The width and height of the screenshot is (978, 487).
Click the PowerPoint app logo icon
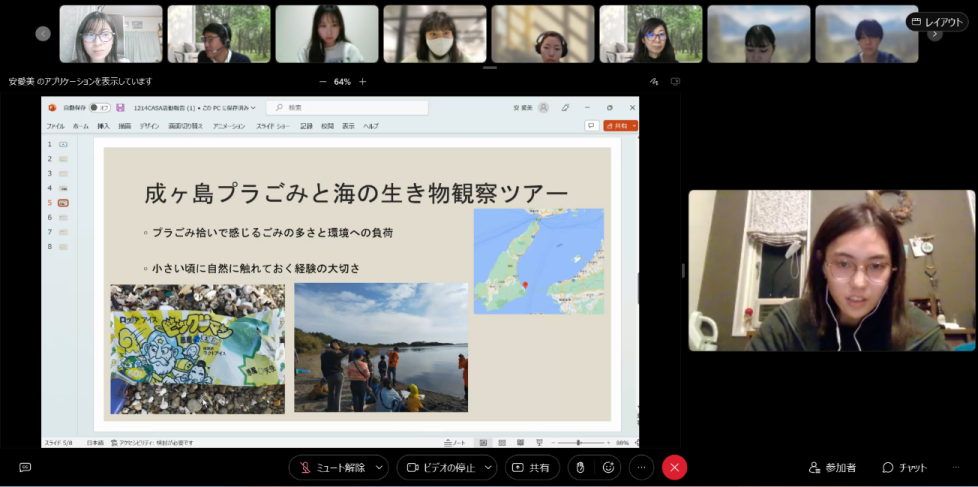pyautogui.click(x=52, y=107)
